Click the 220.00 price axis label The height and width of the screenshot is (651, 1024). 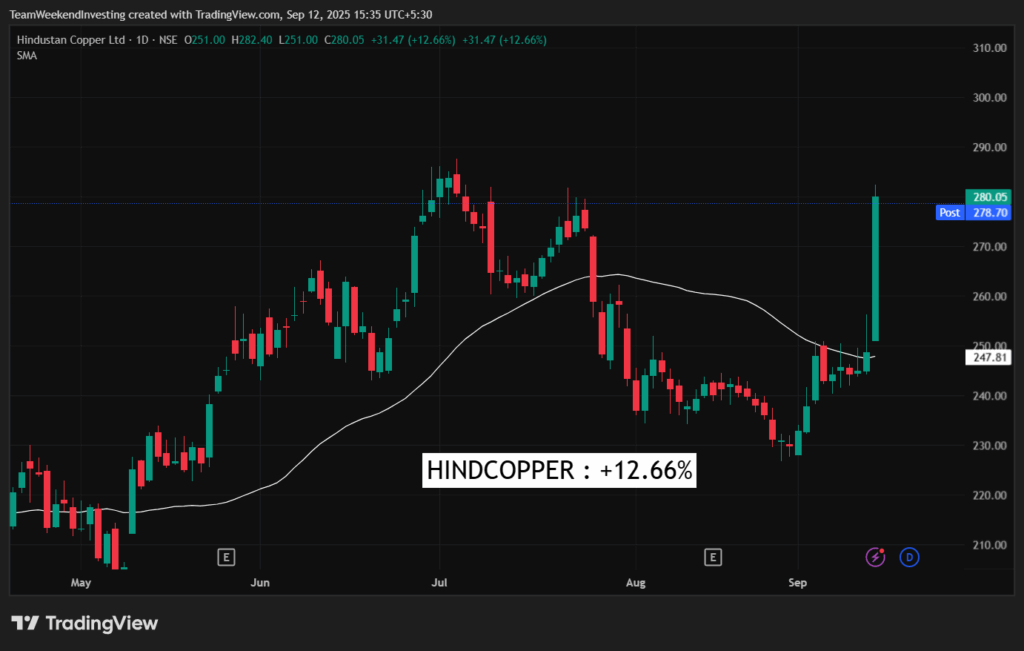click(989, 495)
